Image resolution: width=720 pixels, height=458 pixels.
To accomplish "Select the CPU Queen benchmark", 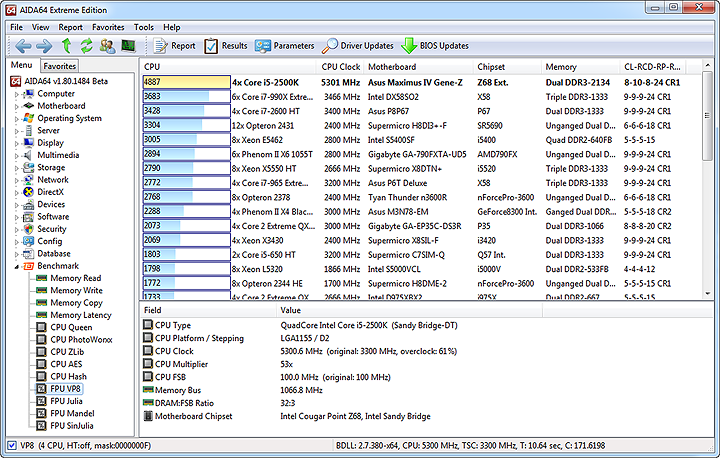I will (x=71, y=327).
